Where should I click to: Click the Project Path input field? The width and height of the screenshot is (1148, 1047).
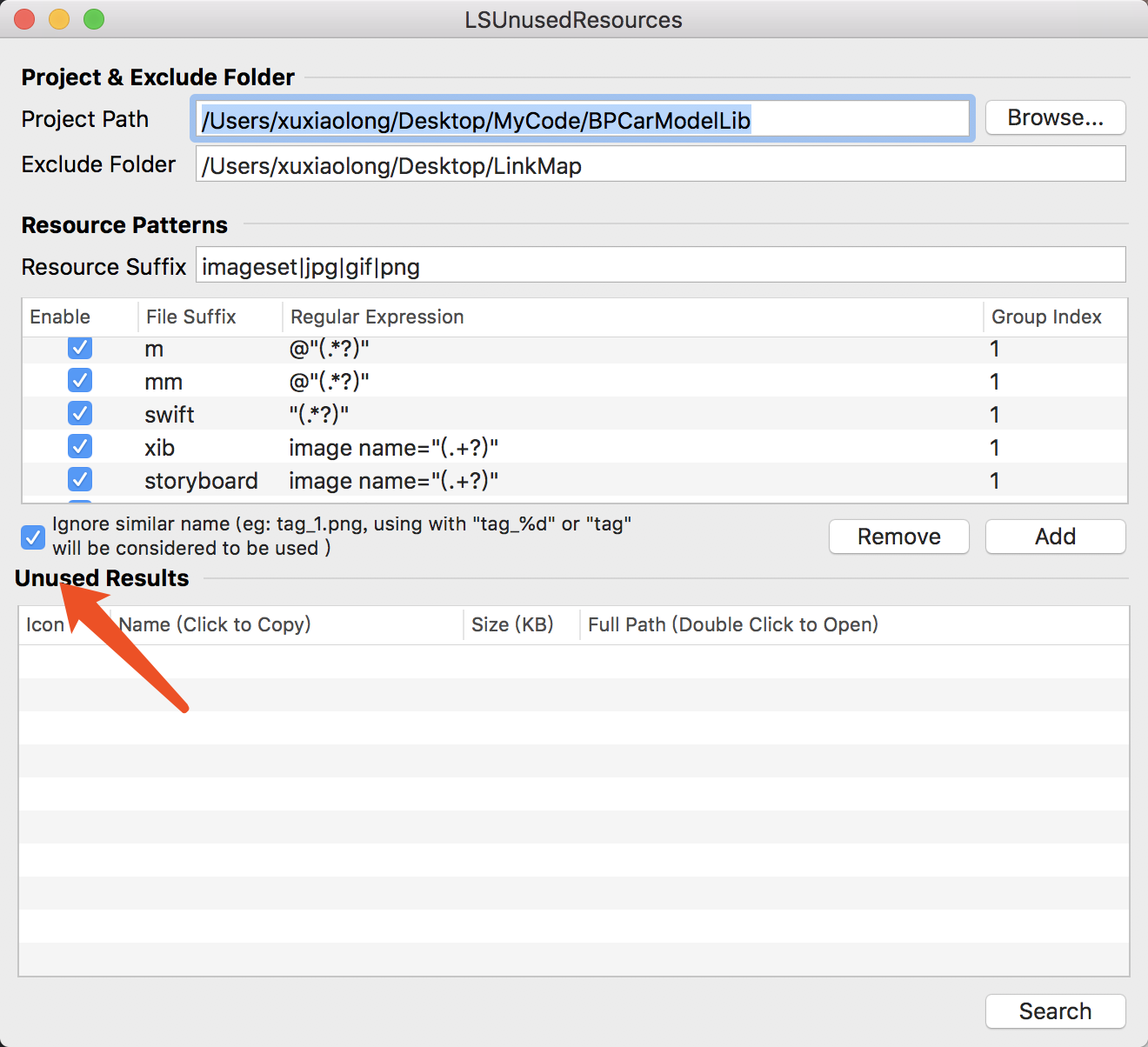click(582, 119)
